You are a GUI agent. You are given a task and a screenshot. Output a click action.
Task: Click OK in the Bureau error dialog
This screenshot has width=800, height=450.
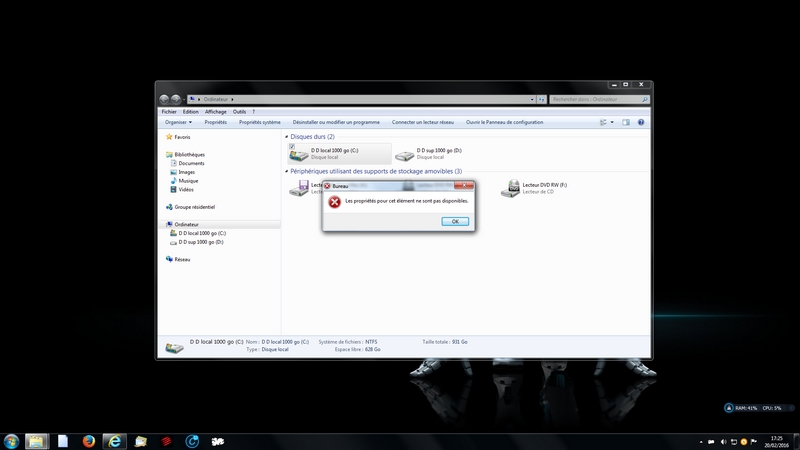coord(454,221)
